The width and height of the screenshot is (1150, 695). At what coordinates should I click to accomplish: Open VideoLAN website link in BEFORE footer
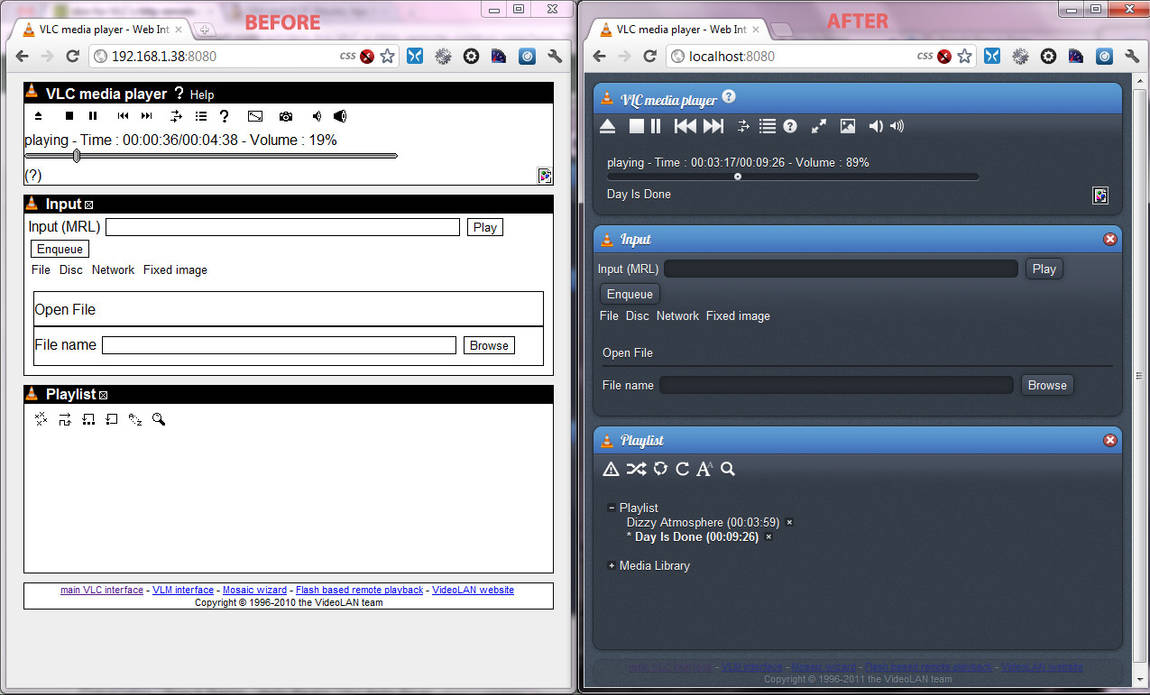point(473,590)
